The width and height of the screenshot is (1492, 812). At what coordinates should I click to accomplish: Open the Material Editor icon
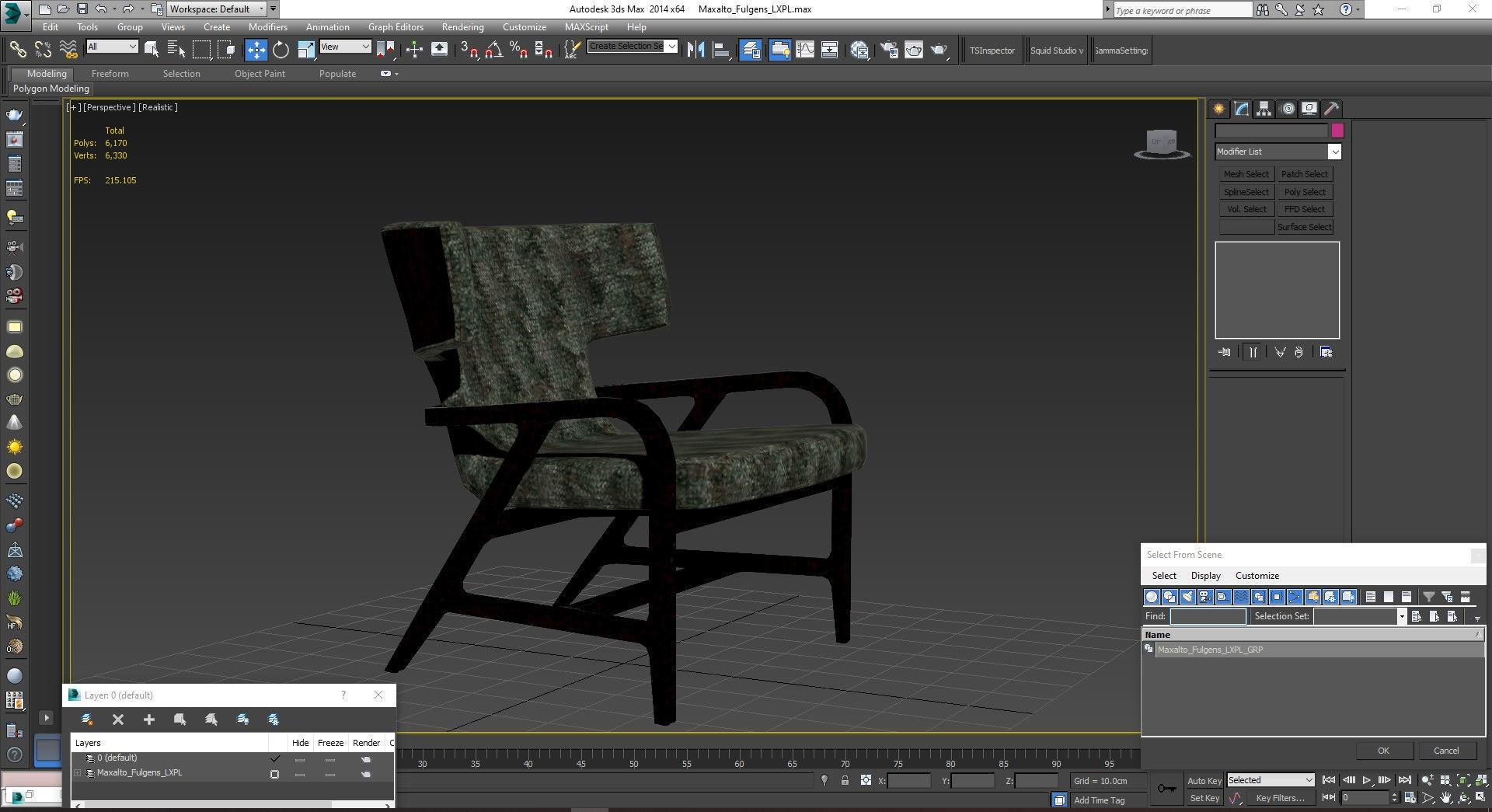coord(859,50)
